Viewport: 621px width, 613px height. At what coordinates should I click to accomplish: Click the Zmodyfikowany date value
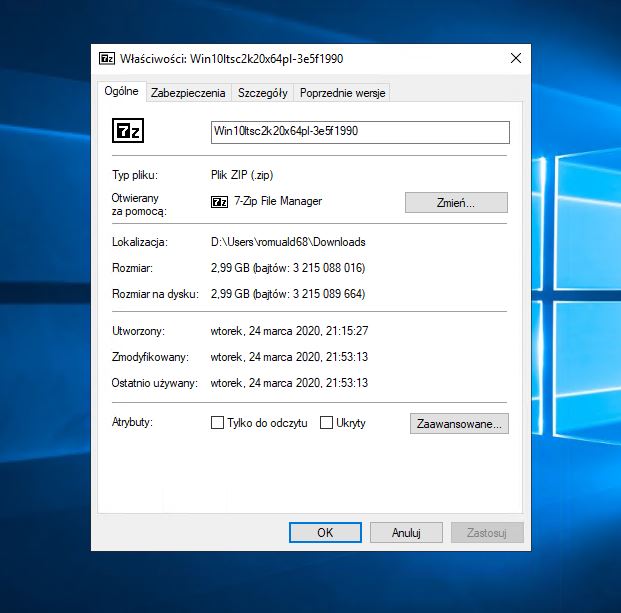tap(289, 357)
